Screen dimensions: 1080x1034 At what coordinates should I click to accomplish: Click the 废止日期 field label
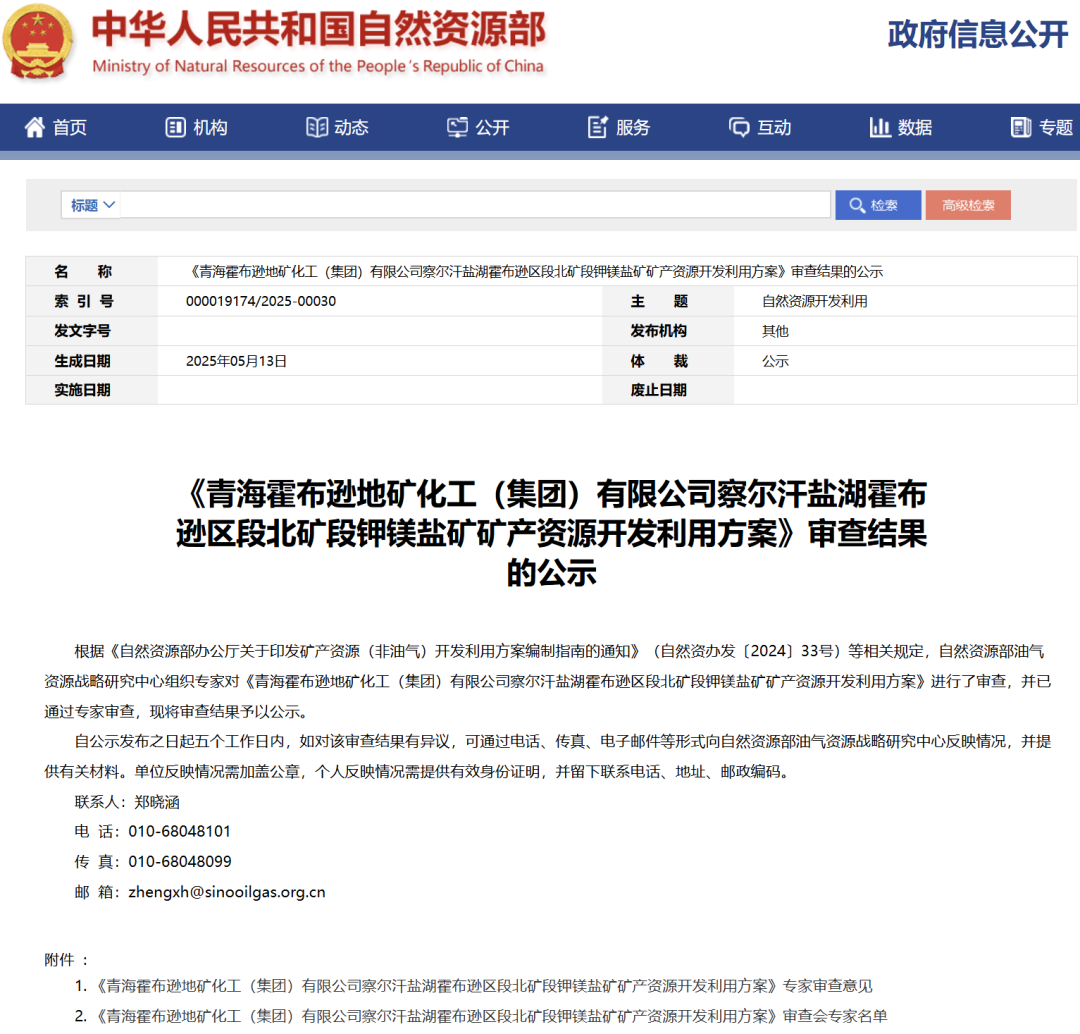tap(658, 391)
